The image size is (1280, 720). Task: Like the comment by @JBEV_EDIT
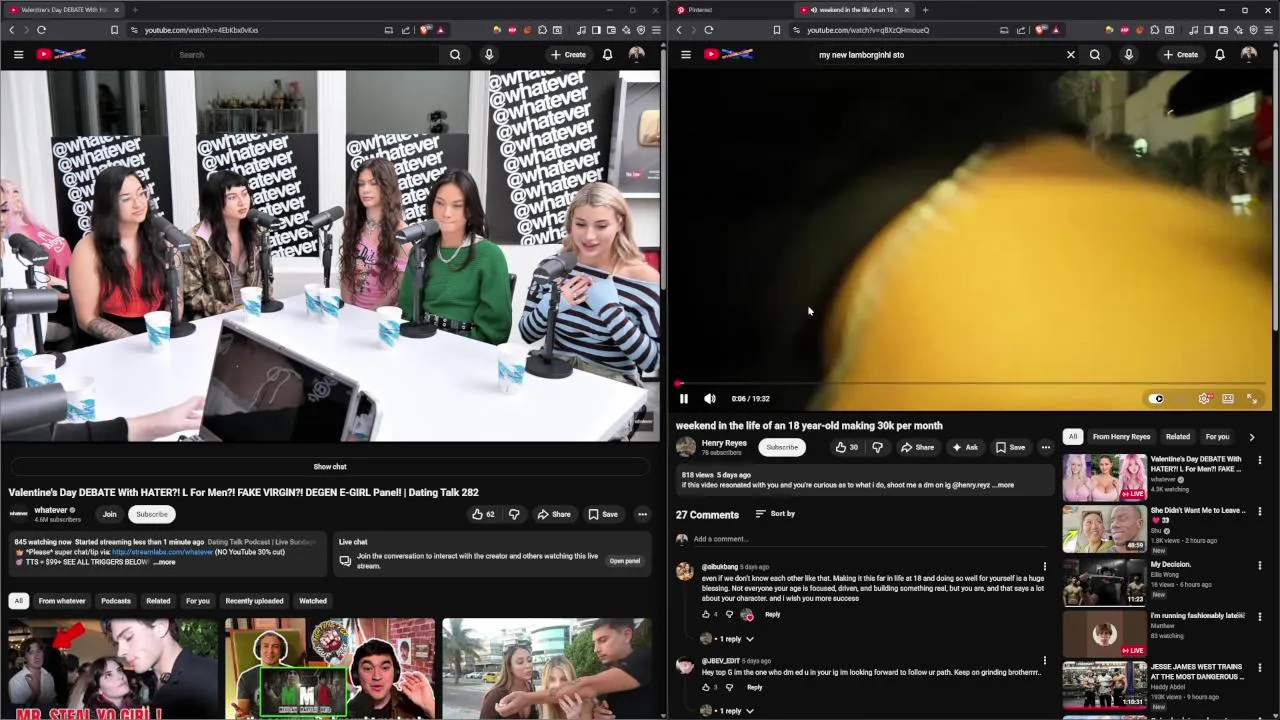pyautogui.click(x=706, y=687)
